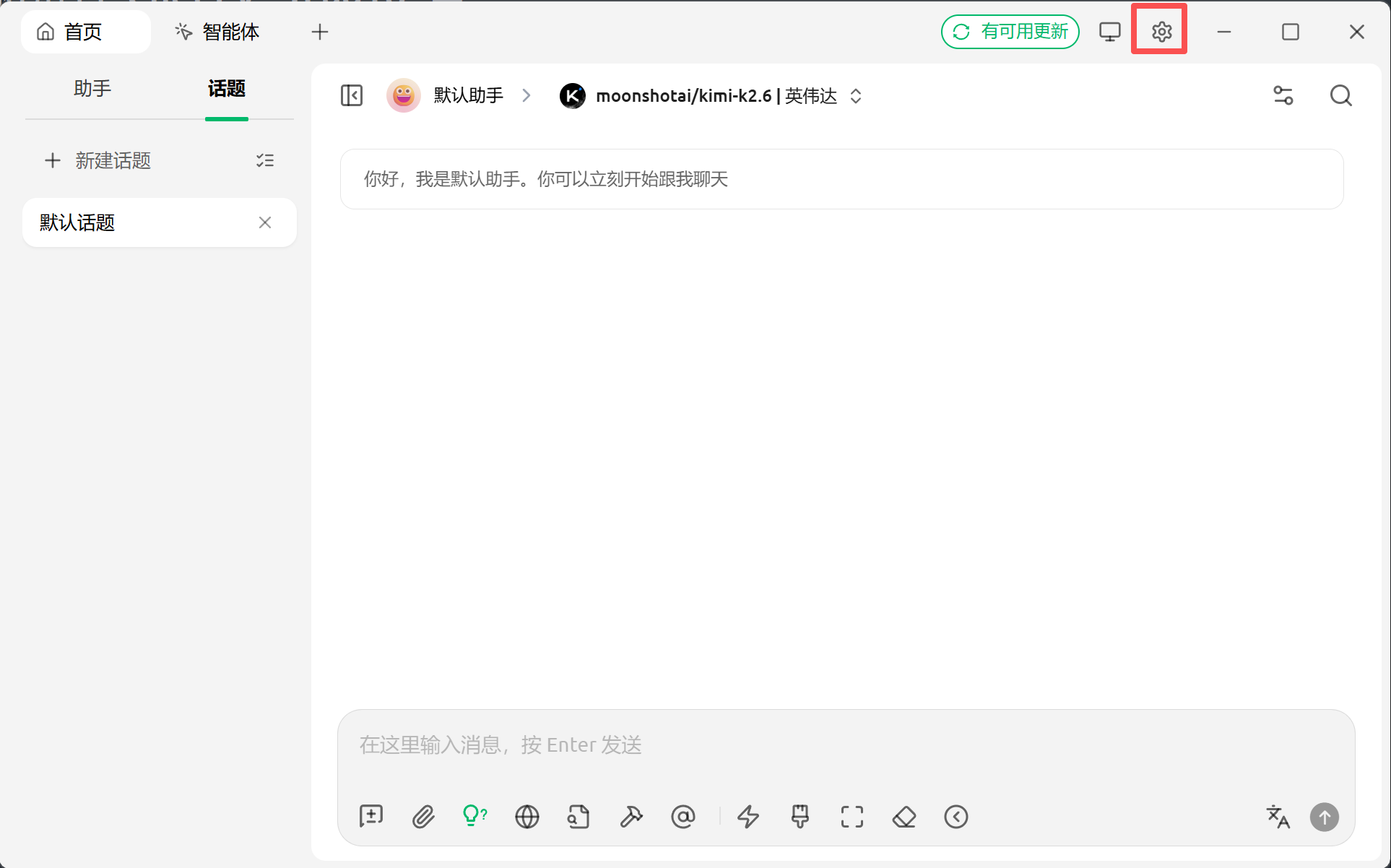The height and width of the screenshot is (868, 1391).
Task: Collapse the sidebar with the panel toggle icon
Action: coord(352,95)
